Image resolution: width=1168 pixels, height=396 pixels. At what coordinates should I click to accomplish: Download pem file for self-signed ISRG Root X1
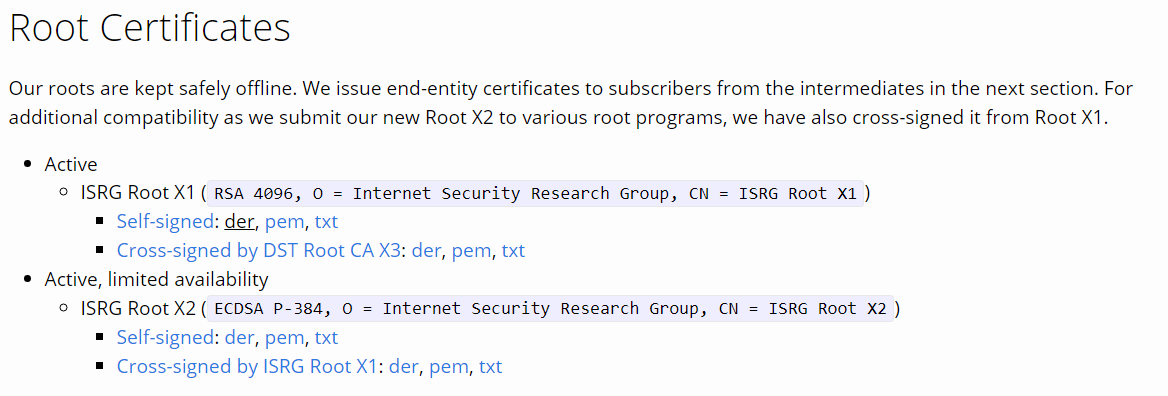284,222
